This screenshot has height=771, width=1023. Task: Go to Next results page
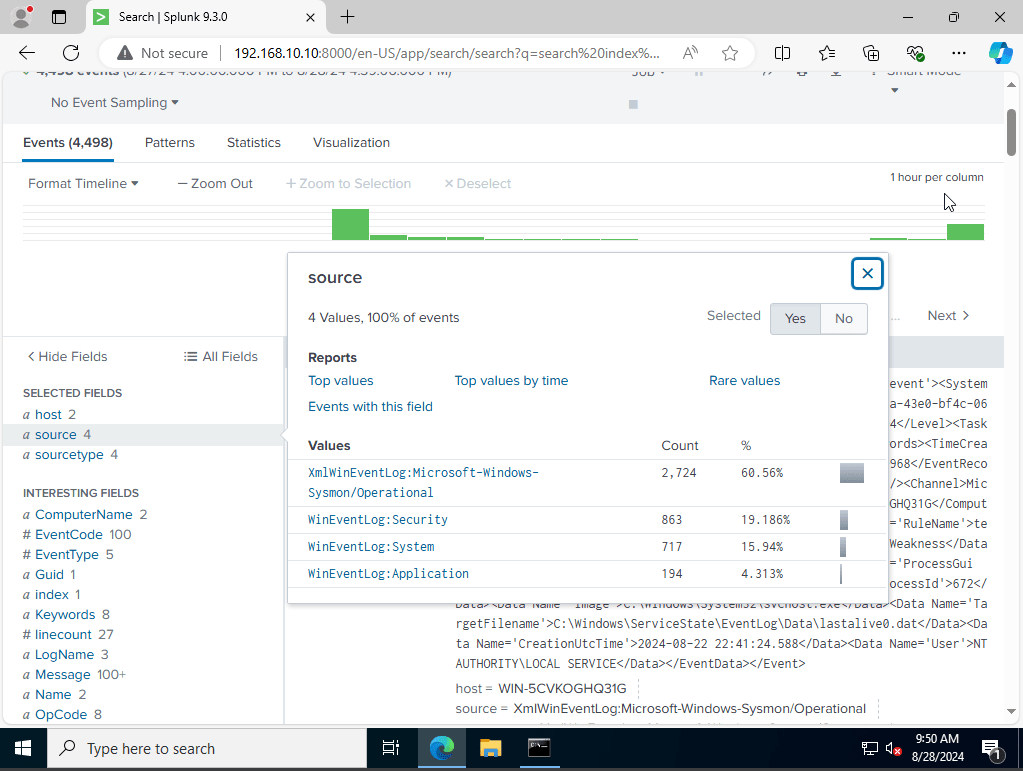[948, 316]
